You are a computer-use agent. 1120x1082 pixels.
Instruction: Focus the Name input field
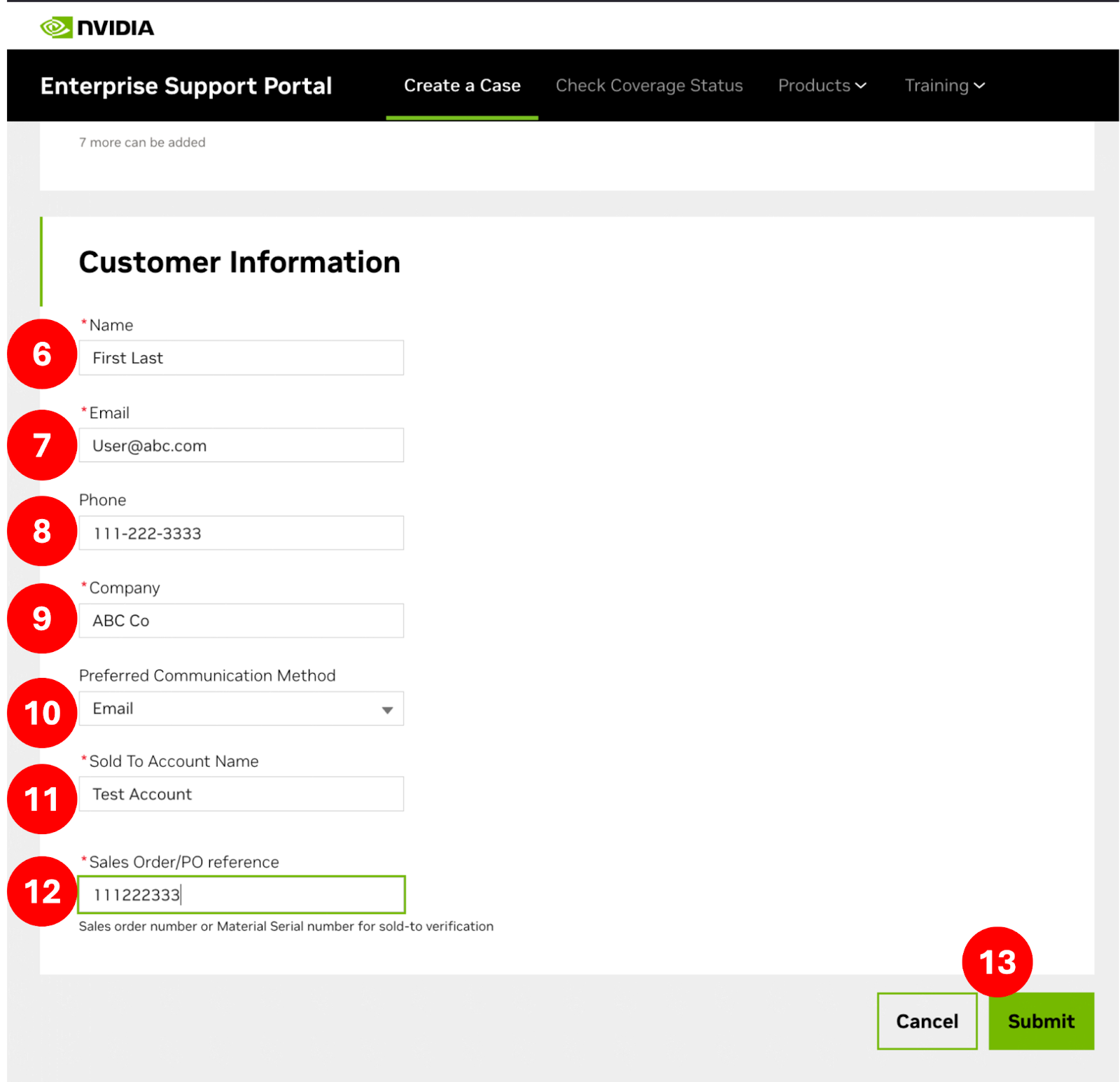pos(241,358)
